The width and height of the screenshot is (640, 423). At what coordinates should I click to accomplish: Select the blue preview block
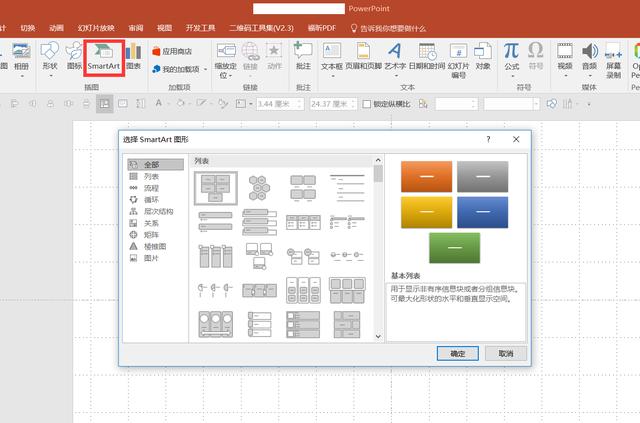(482, 212)
